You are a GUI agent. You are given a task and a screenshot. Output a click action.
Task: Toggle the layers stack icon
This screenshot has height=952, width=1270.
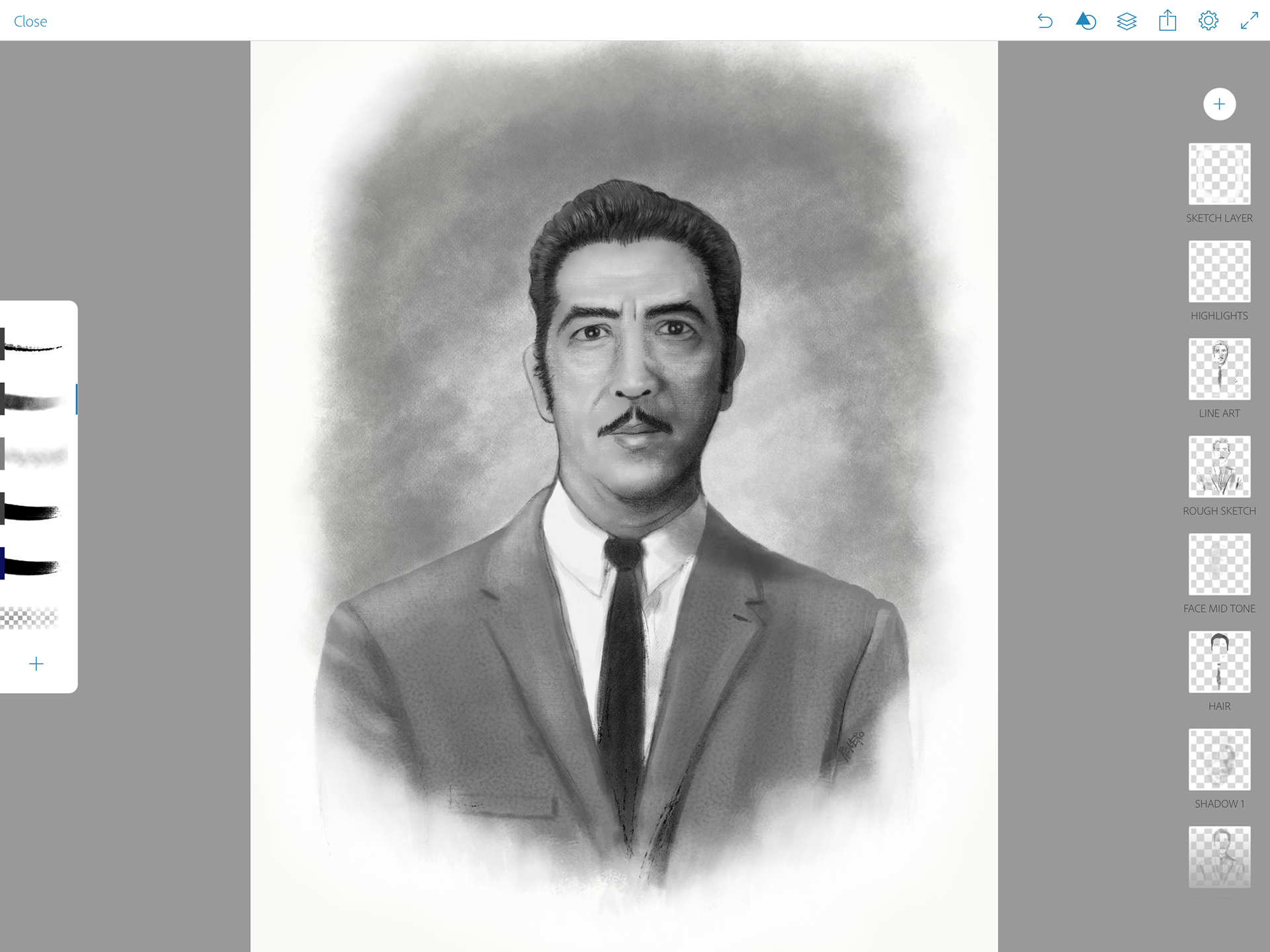point(1126,21)
